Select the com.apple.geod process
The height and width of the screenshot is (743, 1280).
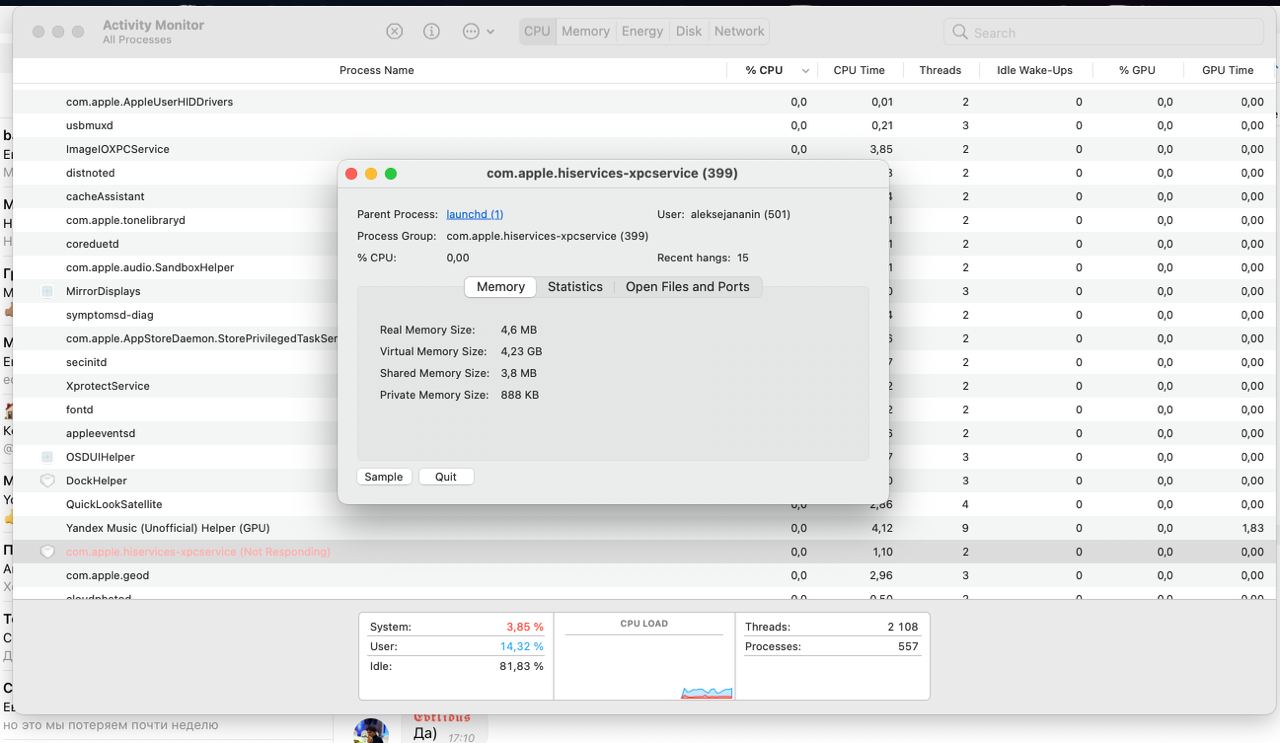(x=646, y=576)
